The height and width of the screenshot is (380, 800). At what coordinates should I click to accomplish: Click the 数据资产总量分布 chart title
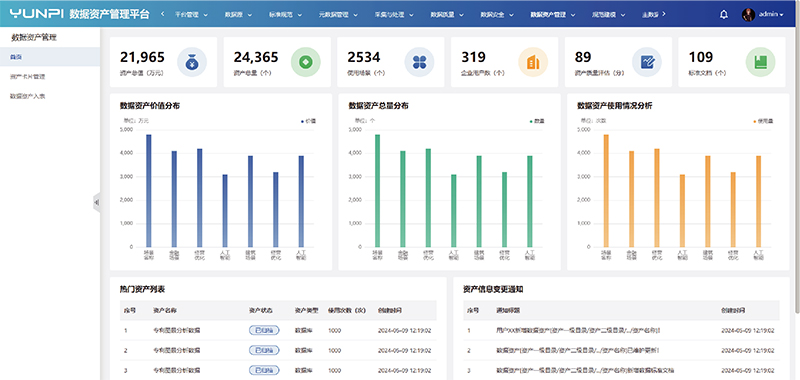point(378,106)
